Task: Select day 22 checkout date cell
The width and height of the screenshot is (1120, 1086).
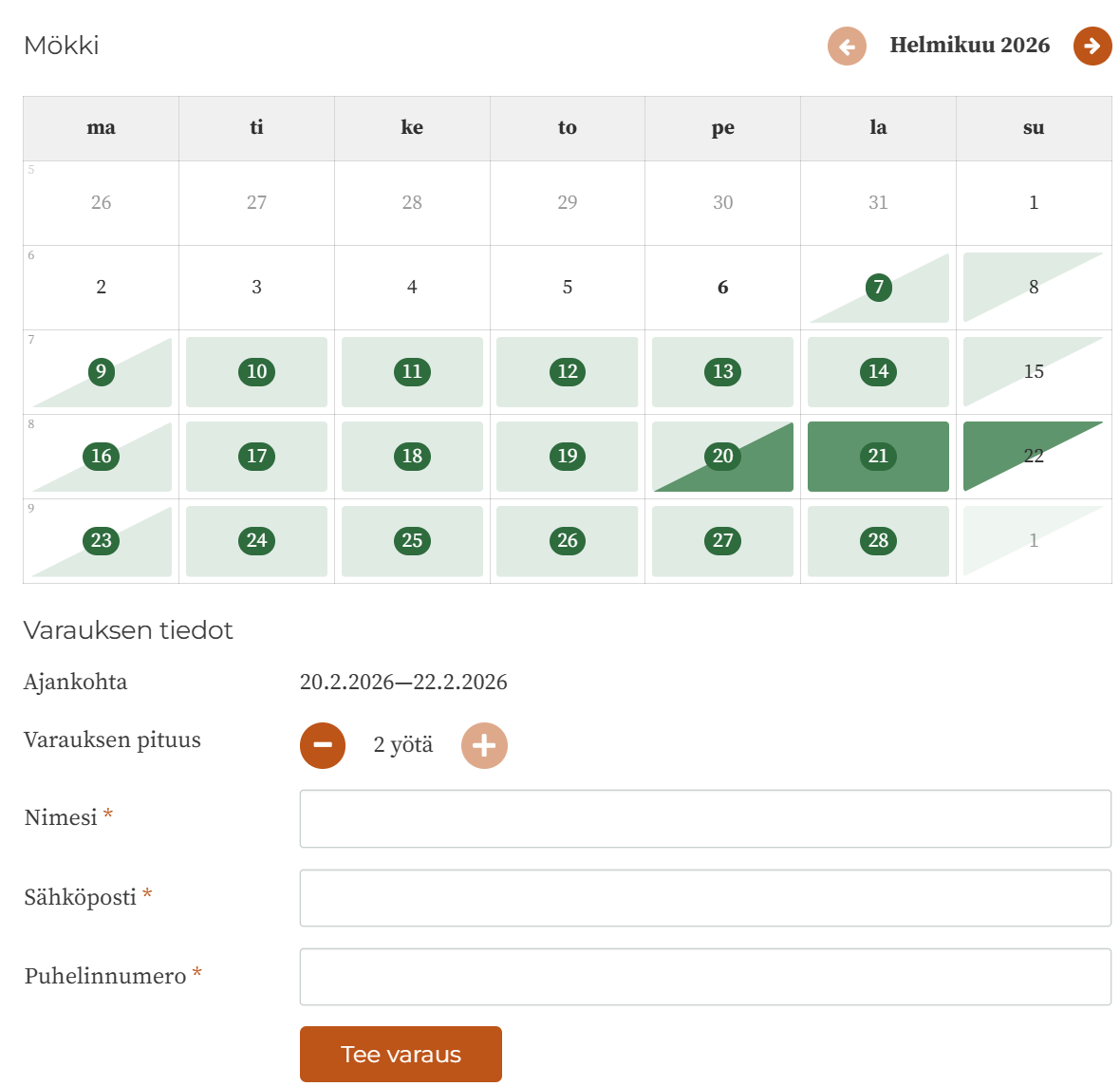Action: [1034, 457]
